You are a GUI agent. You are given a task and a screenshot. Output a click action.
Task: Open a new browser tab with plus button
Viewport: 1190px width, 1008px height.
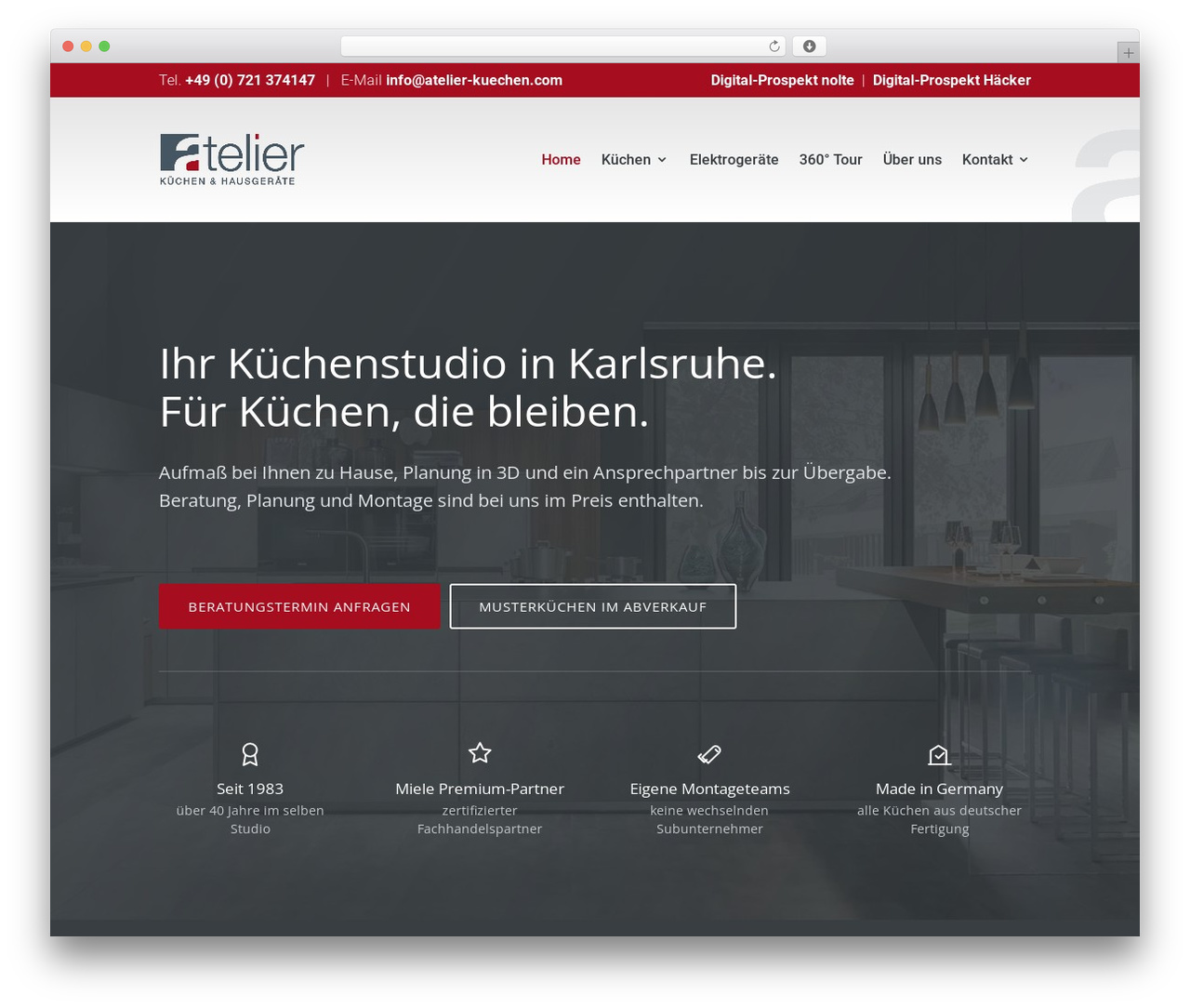click(1129, 53)
